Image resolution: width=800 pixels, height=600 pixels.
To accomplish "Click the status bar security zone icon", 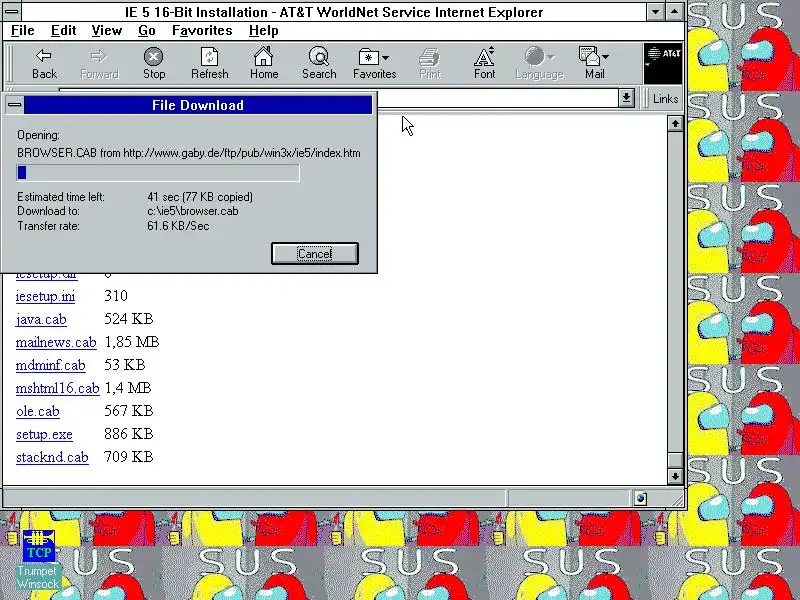I will tap(641, 498).
